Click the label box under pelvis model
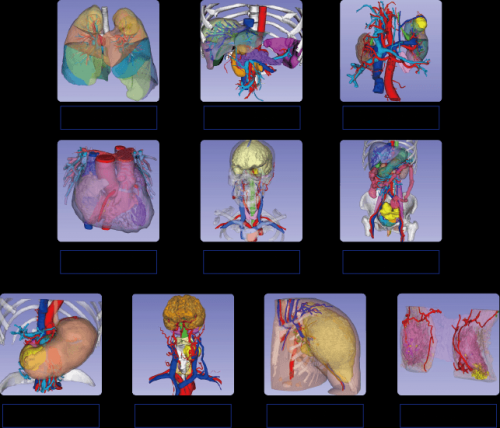Viewport: 500px width, 428px height. [x=391, y=262]
